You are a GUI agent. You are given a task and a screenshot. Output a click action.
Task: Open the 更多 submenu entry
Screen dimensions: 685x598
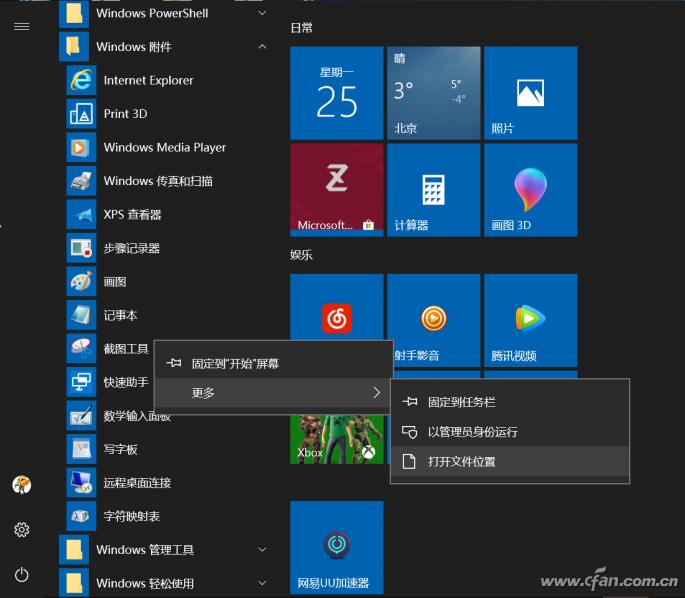273,393
